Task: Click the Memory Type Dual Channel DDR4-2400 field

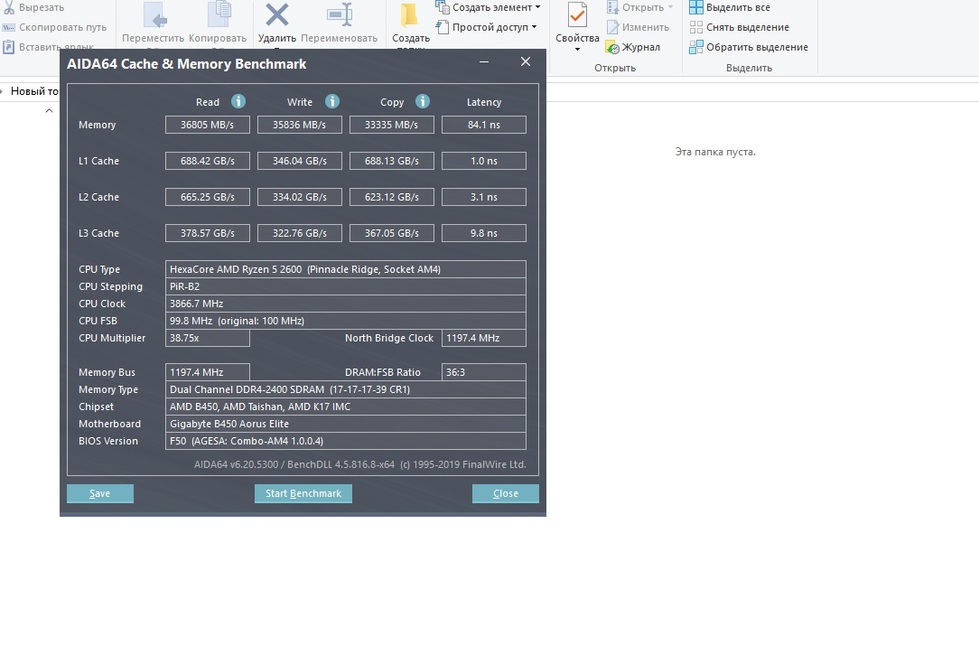Action: tap(345, 390)
